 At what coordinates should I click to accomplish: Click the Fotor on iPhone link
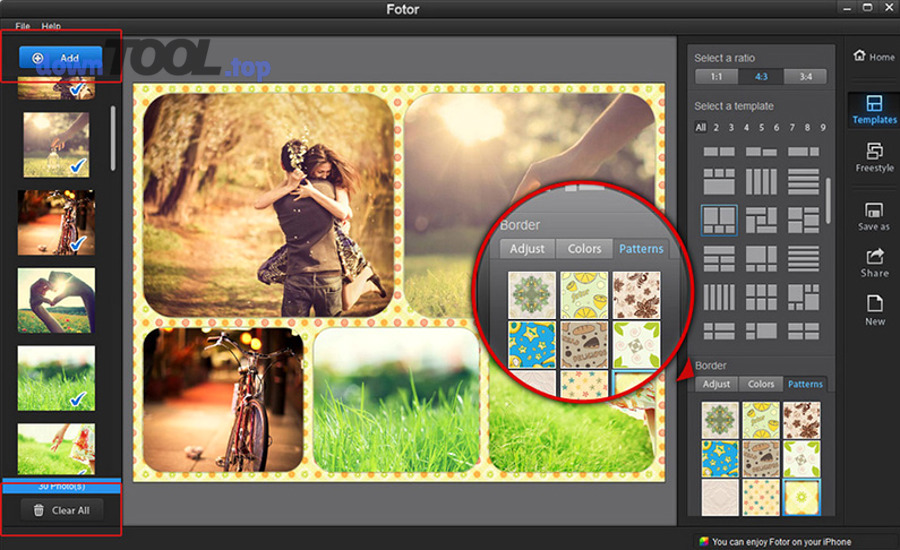(x=774, y=542)
